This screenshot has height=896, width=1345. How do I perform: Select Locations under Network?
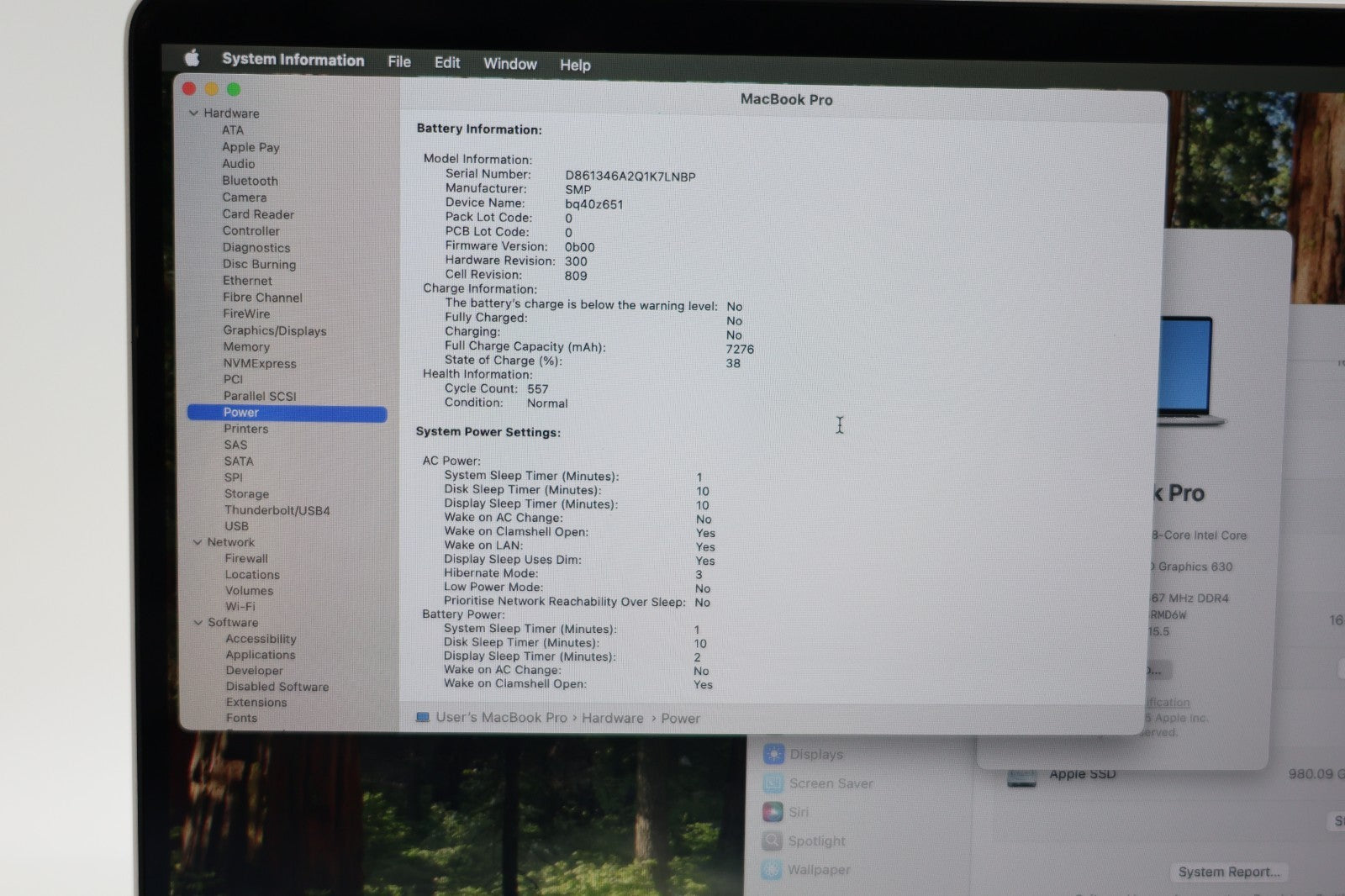coord(252,575)
